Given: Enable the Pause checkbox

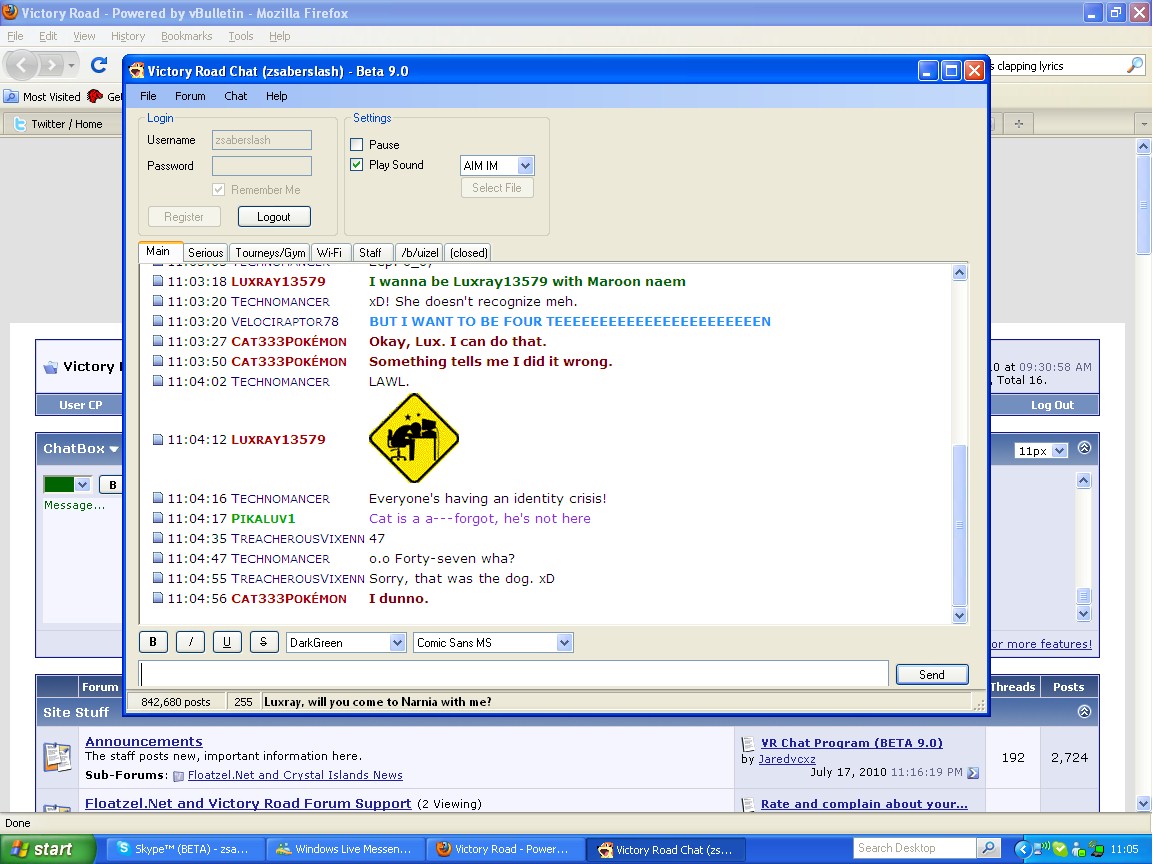Looking at the screenshot, I should (x=357, y=145).
